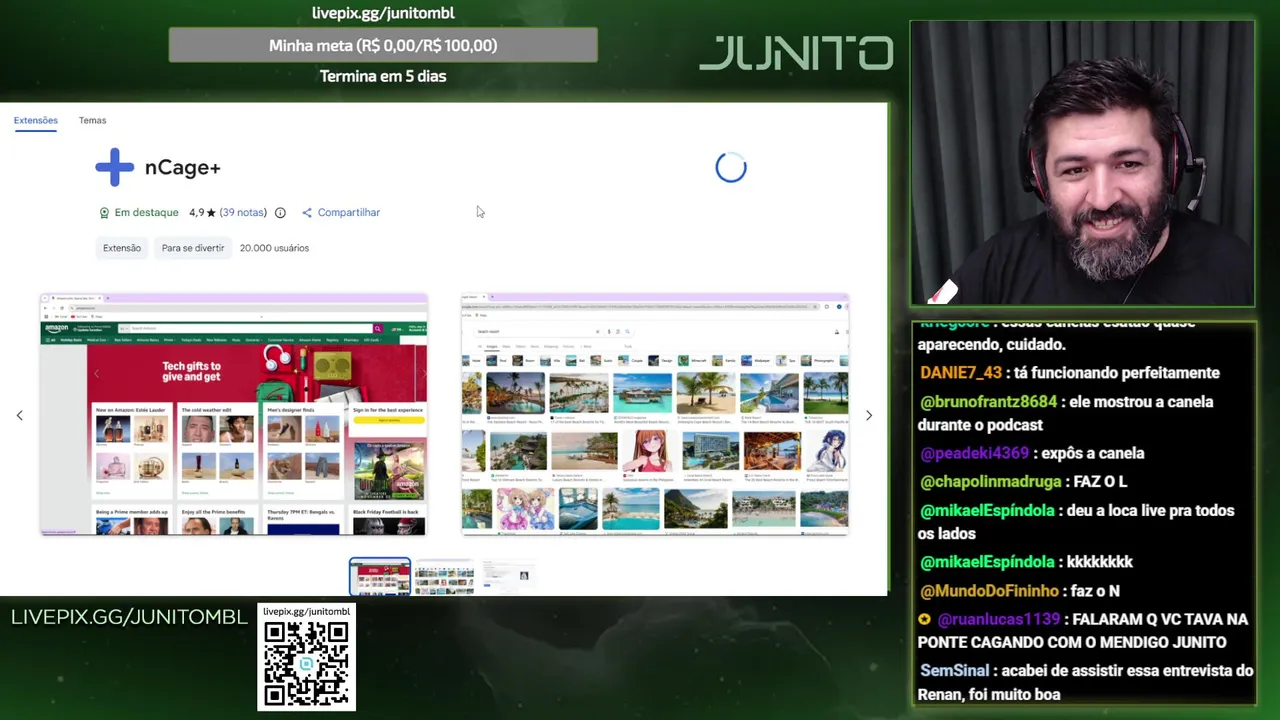This screenshot has height=720, width=1280.
Task: Select the third carousel thumbnail
Action: 508,577
